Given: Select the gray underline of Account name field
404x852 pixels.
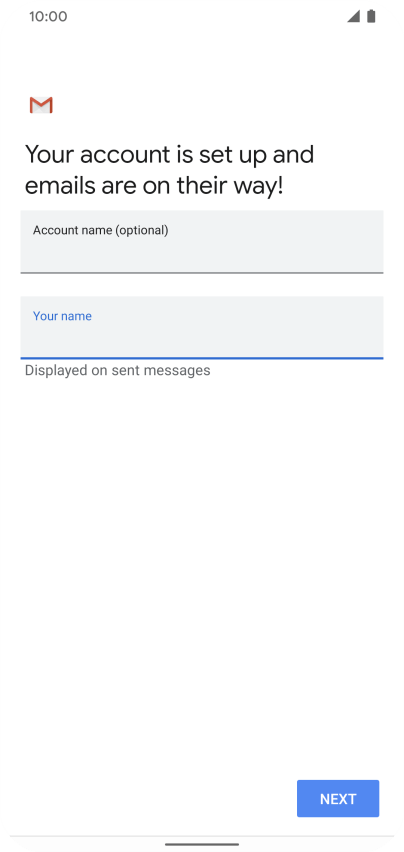Looking at the screenshot, I should click(x=202, y=272).
